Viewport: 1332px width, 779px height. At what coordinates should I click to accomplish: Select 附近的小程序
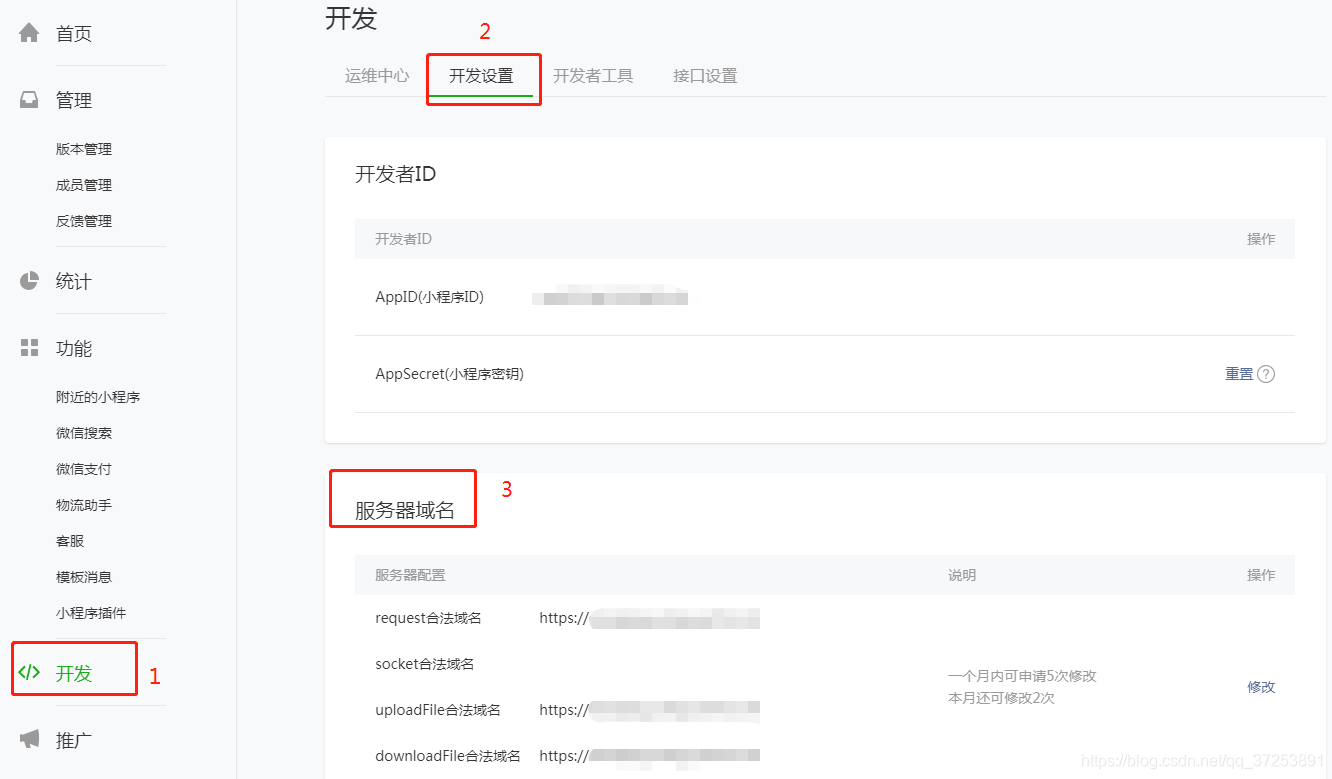(x=98, y=397)
